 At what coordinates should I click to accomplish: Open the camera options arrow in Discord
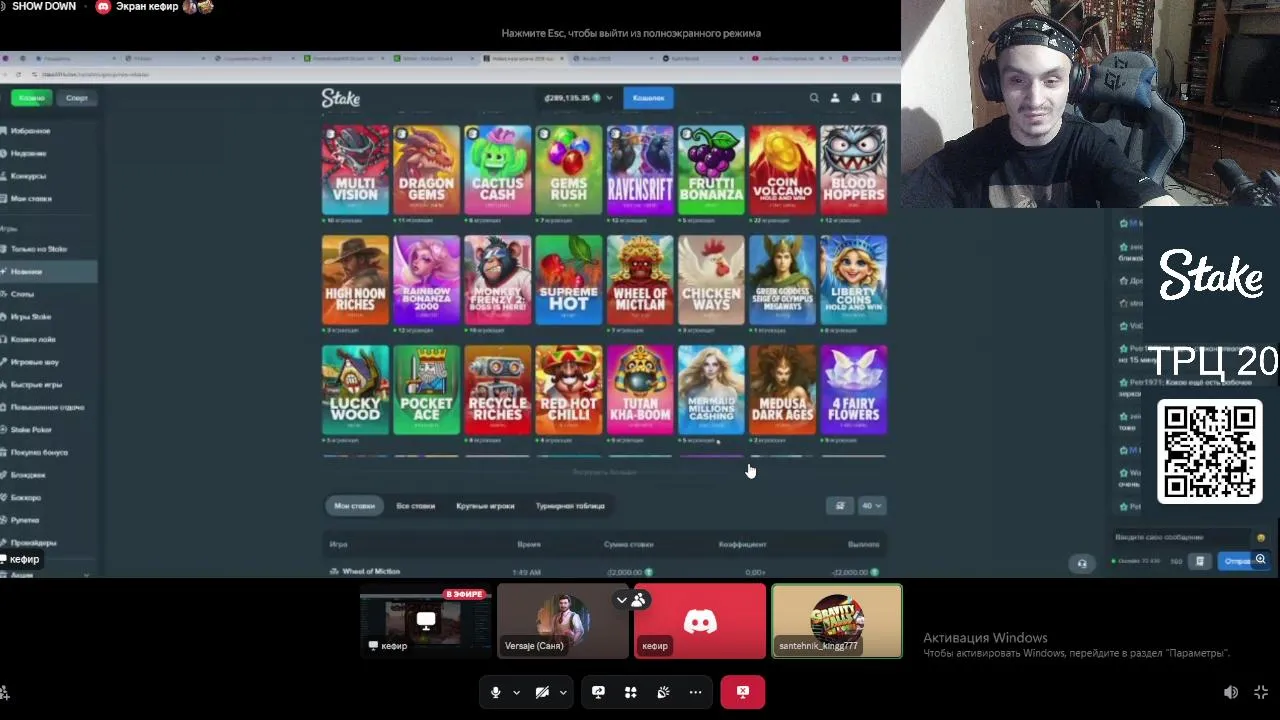[x=563, y=692]
